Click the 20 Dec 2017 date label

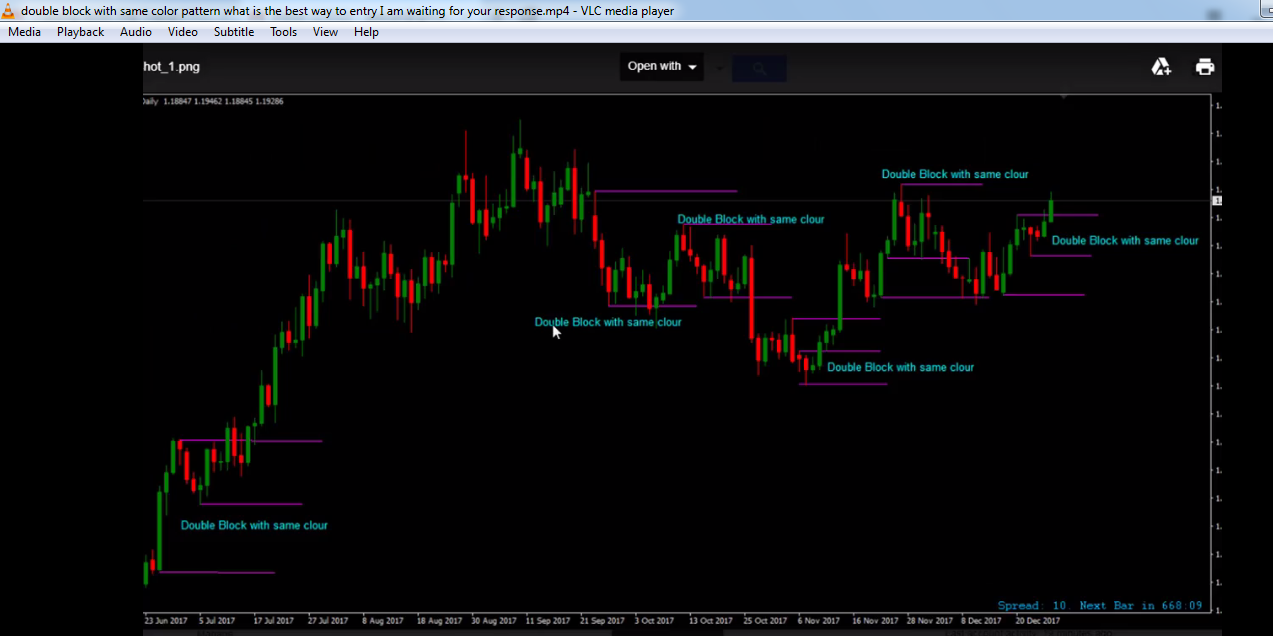pyautogui.click(x=1037, y=621)
